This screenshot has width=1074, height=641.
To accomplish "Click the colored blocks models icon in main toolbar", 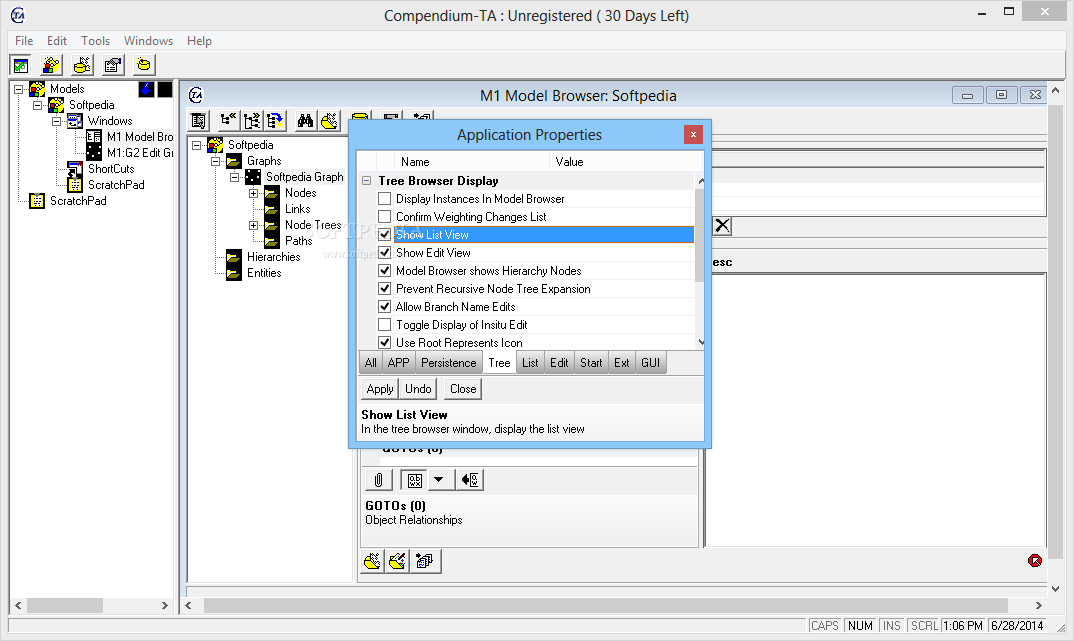I will coord(51,65).
